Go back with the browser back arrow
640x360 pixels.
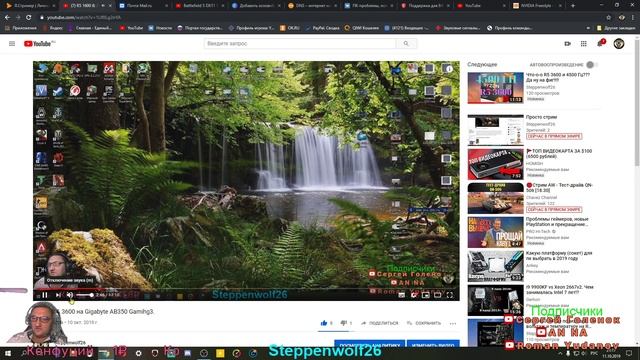[x=7, y=18]
